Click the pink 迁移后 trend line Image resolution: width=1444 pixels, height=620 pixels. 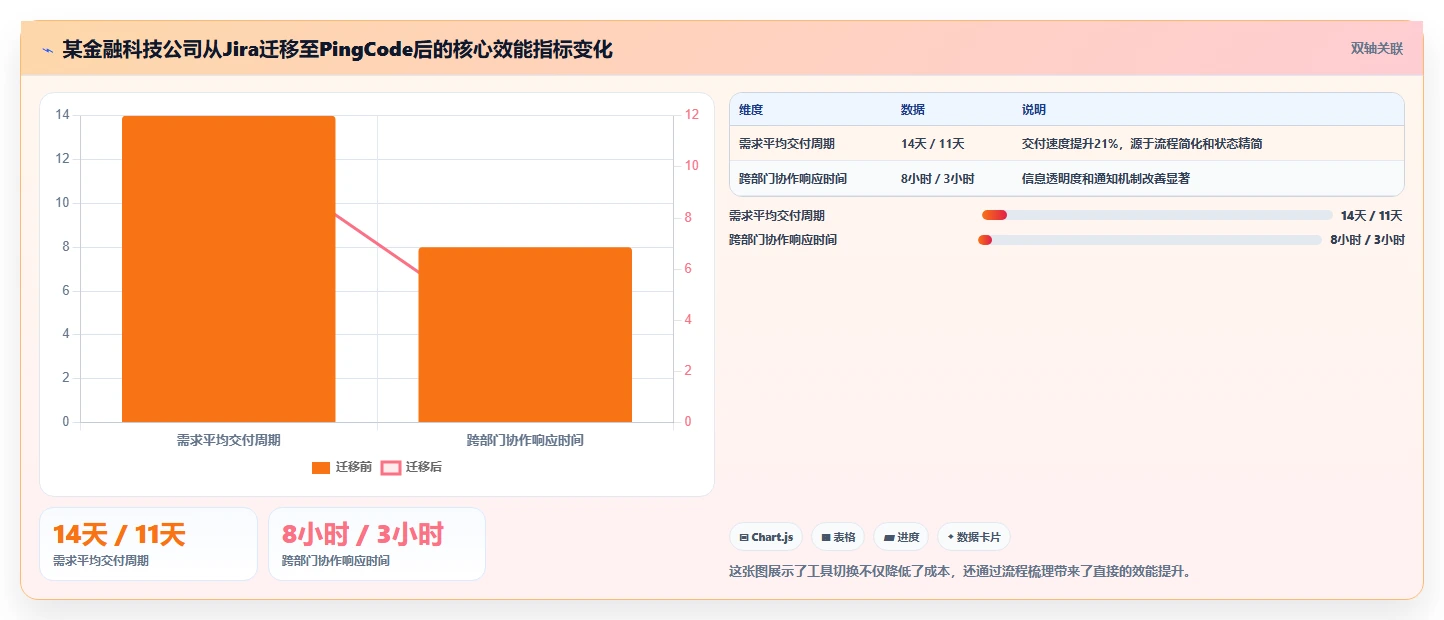377,243
